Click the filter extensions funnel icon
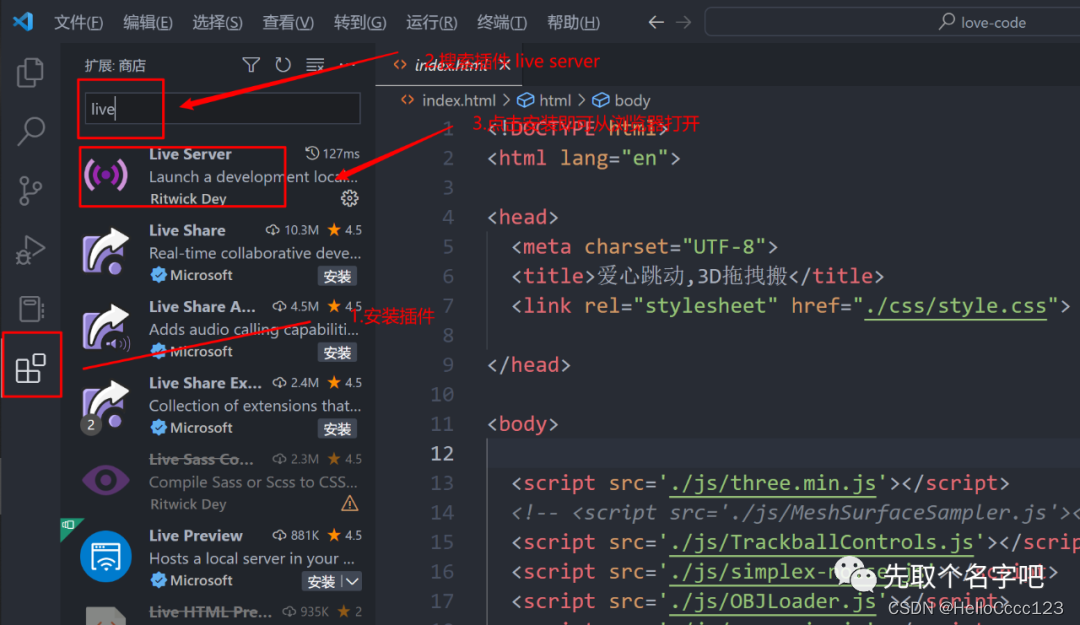The image size is (1080, 625). (x=251, y=65)
